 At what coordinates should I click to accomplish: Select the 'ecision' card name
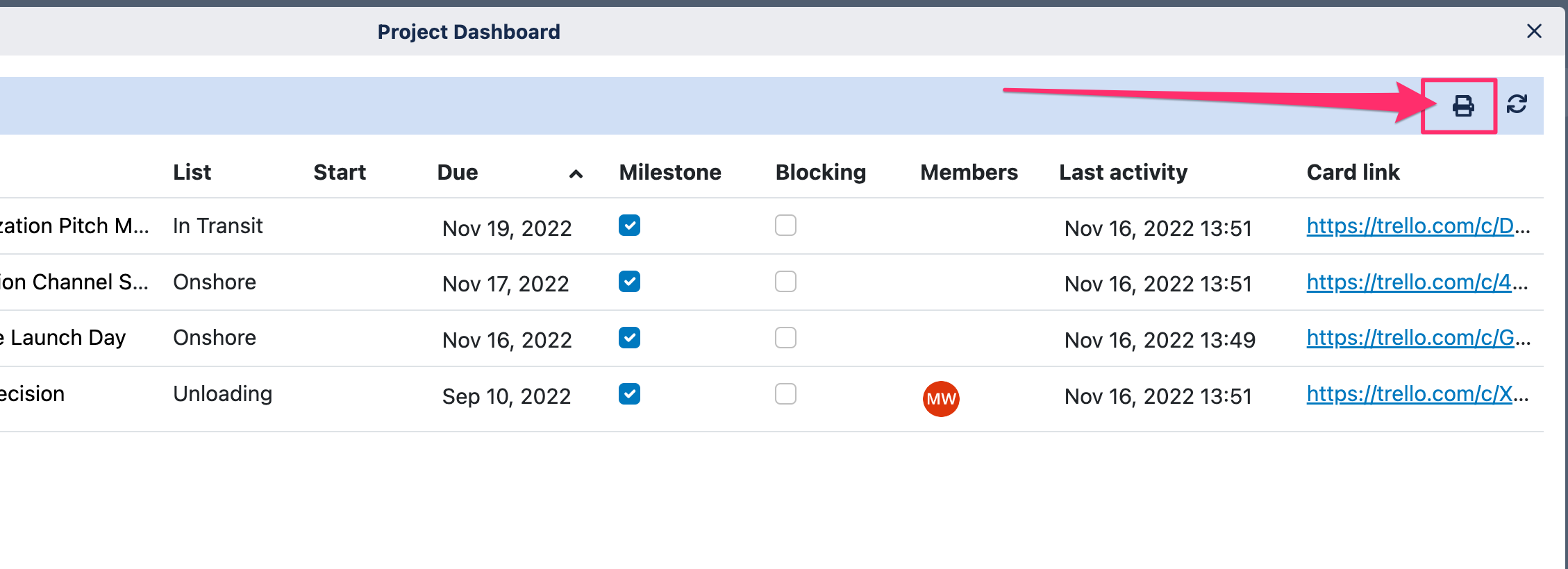(x=32, y=394)
